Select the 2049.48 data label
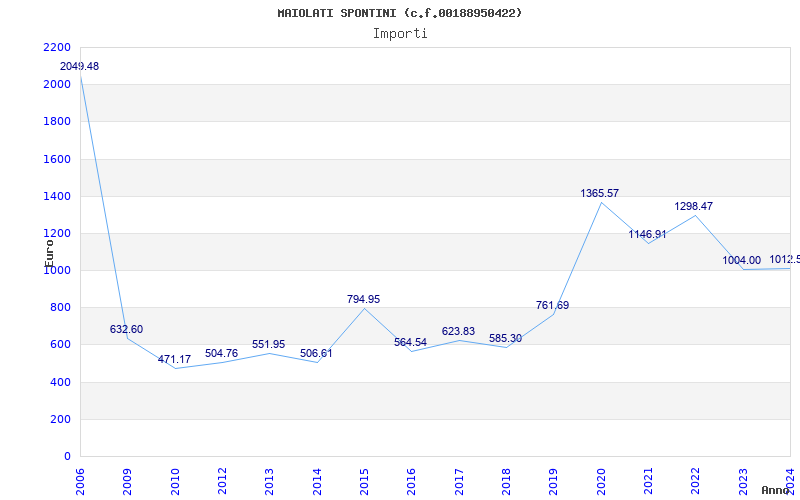Viewport: 800px width, 500px height. click(79, 66)
